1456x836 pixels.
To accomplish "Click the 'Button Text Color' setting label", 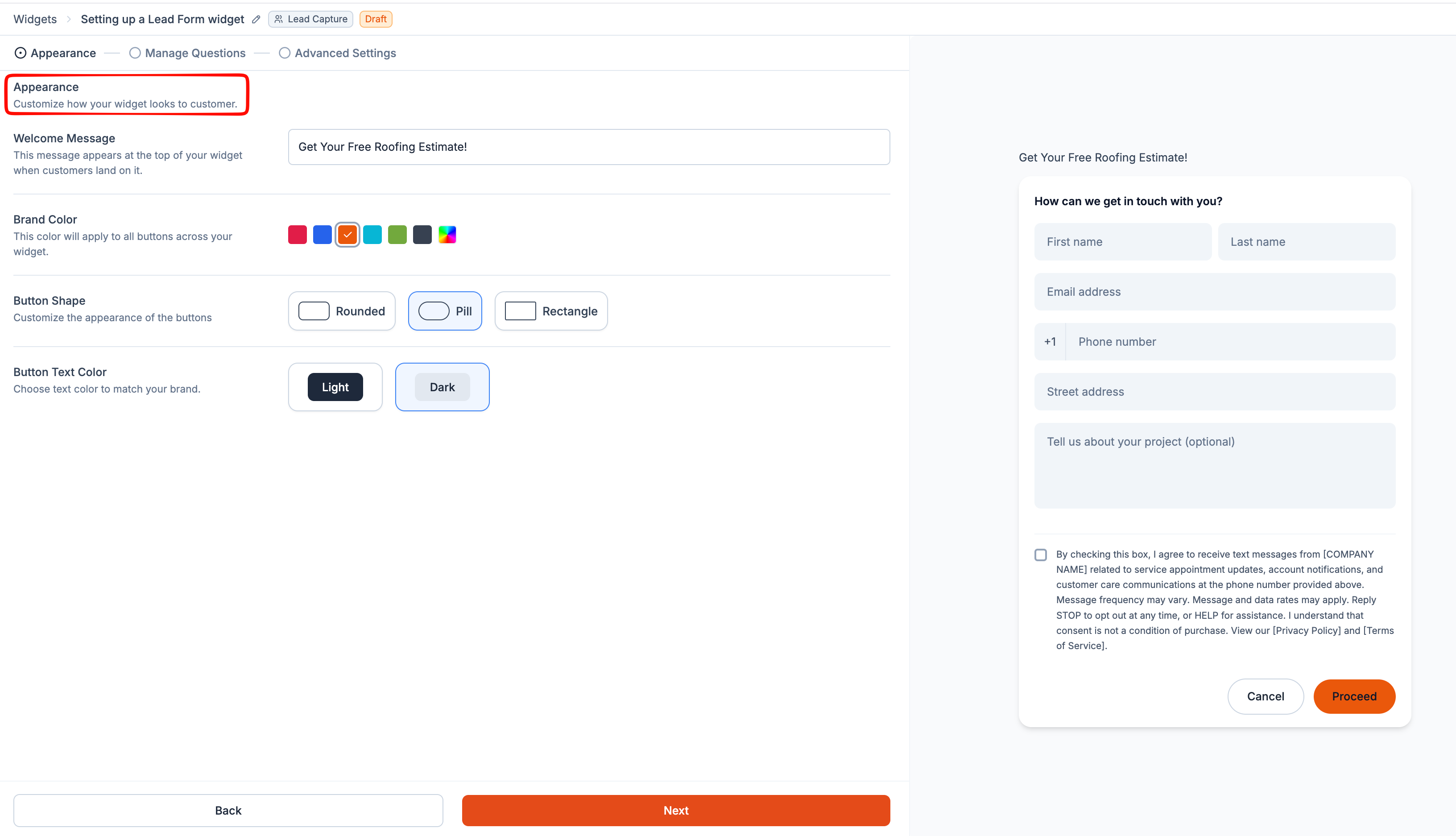I will click(60, 372).
